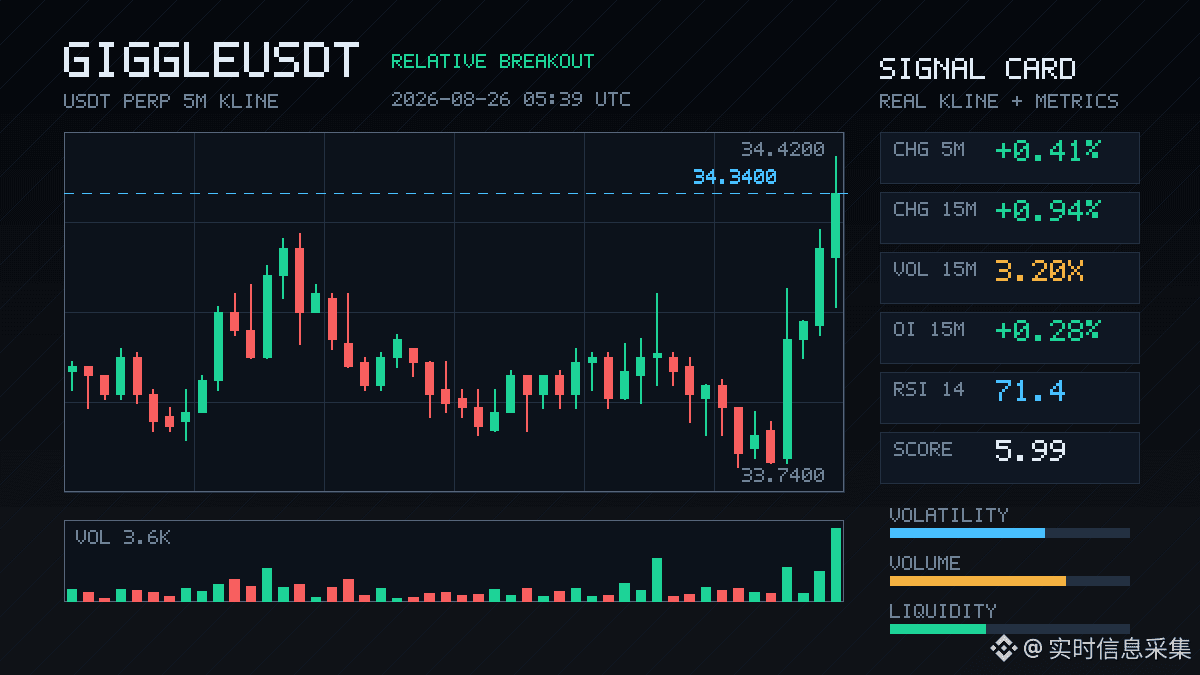This screenshot has width=1200, height=675.
Task: Click the GIGGLEUSDT symbol title
Action: click(x=211, y=60)
